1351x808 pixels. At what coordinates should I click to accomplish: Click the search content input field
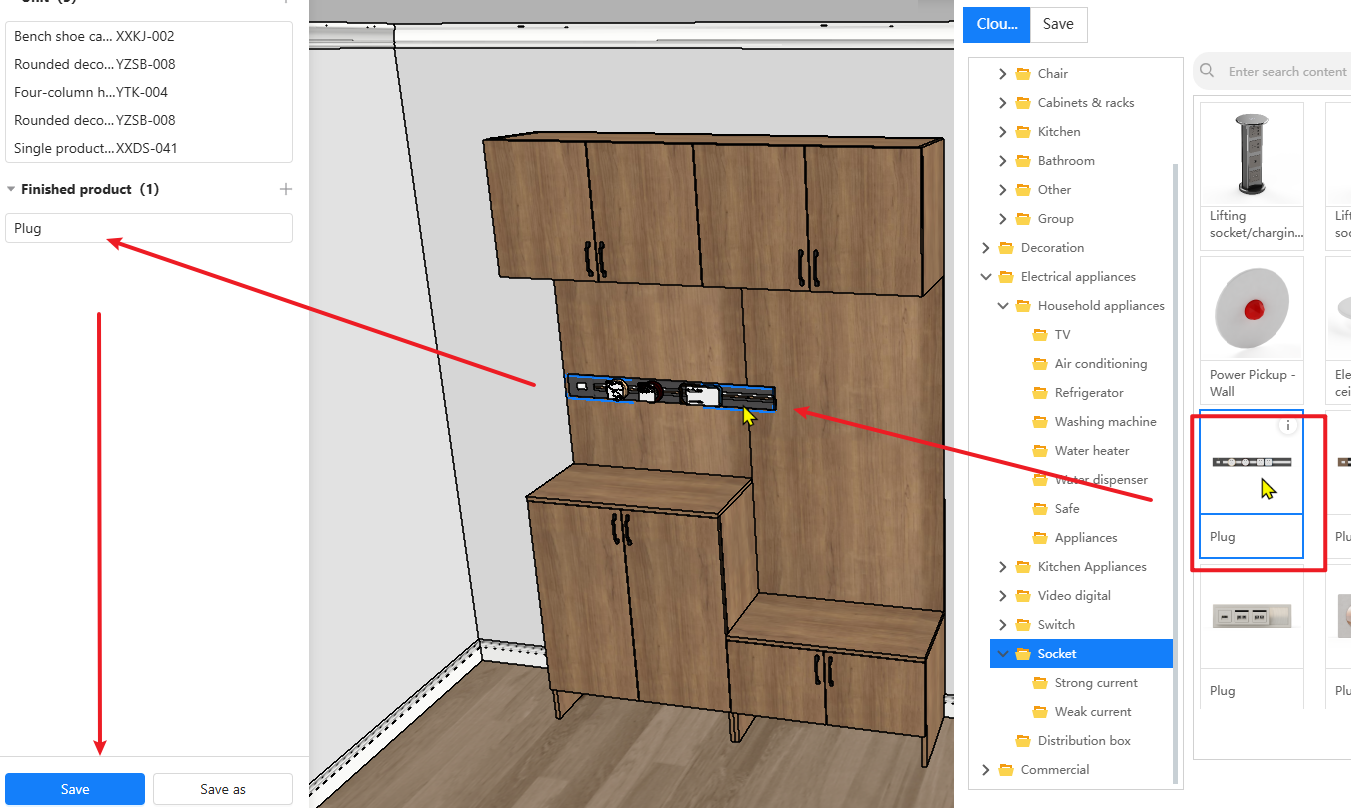[1286, 71]
